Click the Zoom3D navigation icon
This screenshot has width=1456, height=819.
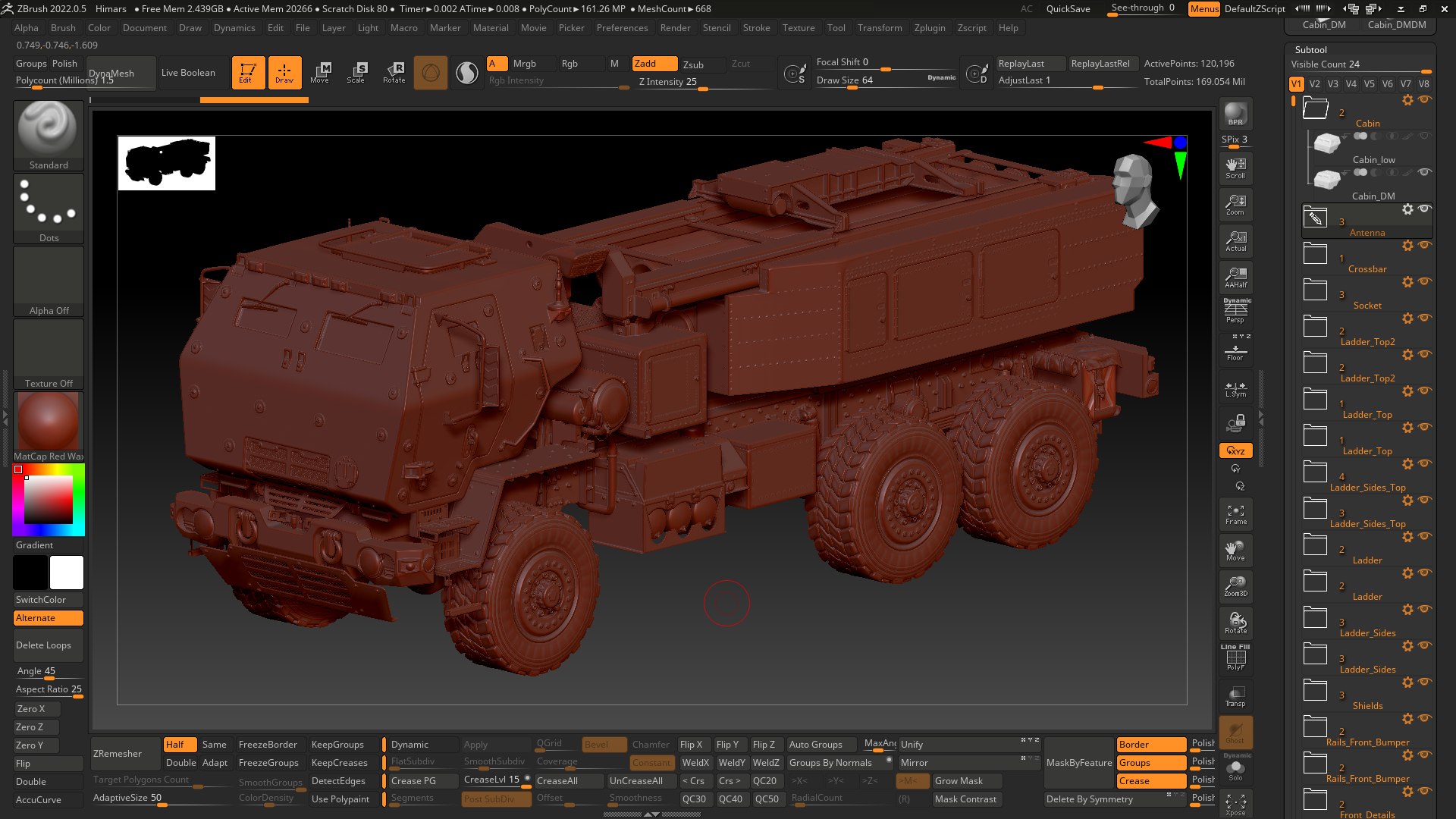click(1235, 586)
